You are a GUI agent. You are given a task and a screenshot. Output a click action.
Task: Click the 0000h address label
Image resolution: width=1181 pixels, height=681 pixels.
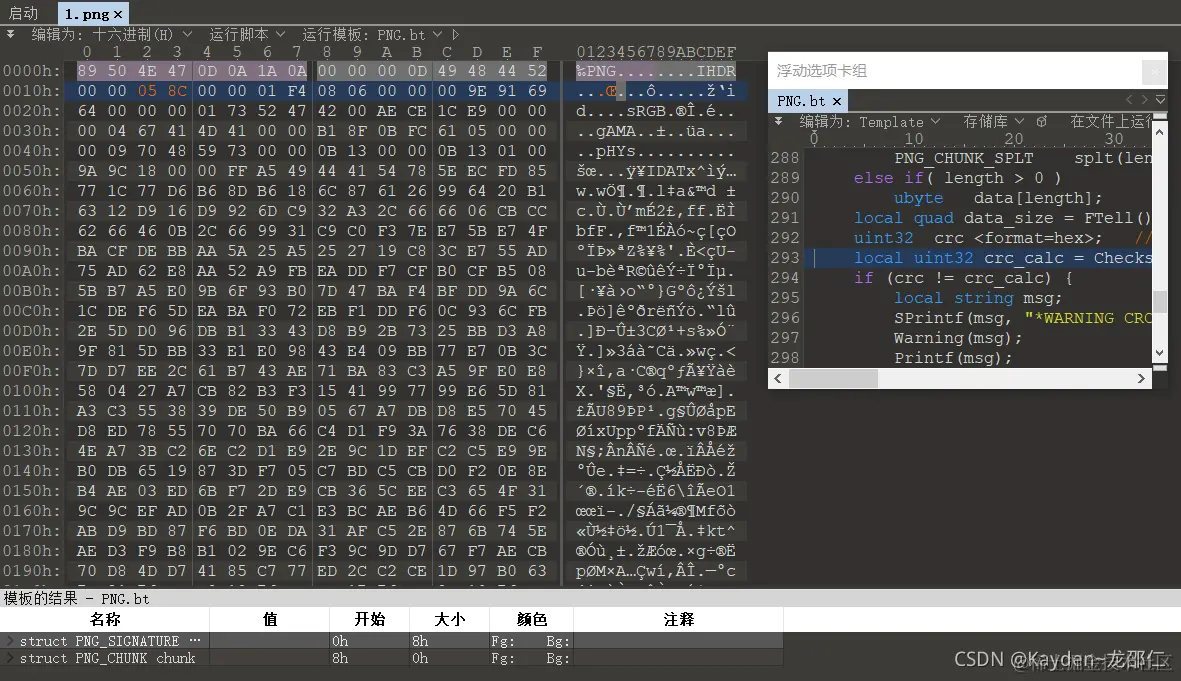pyautogui.click(x=32, y=71)
